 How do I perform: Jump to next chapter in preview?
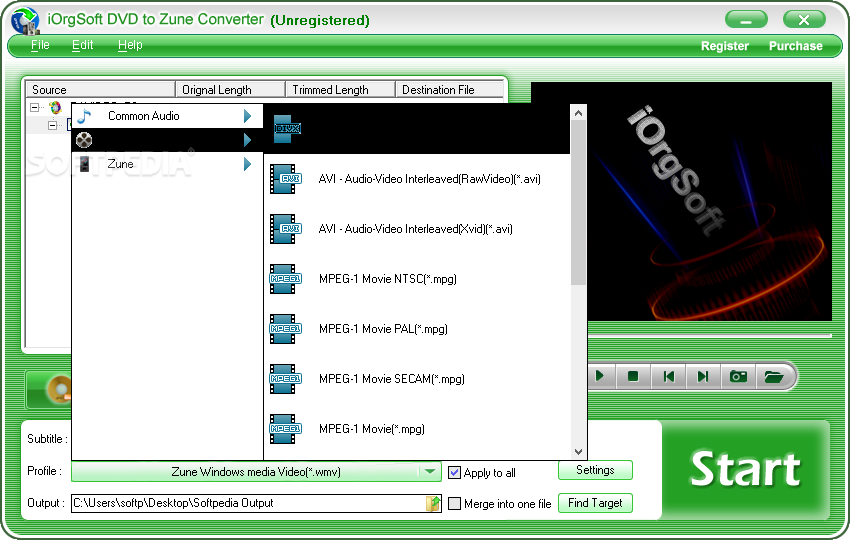tap(703, 376)
